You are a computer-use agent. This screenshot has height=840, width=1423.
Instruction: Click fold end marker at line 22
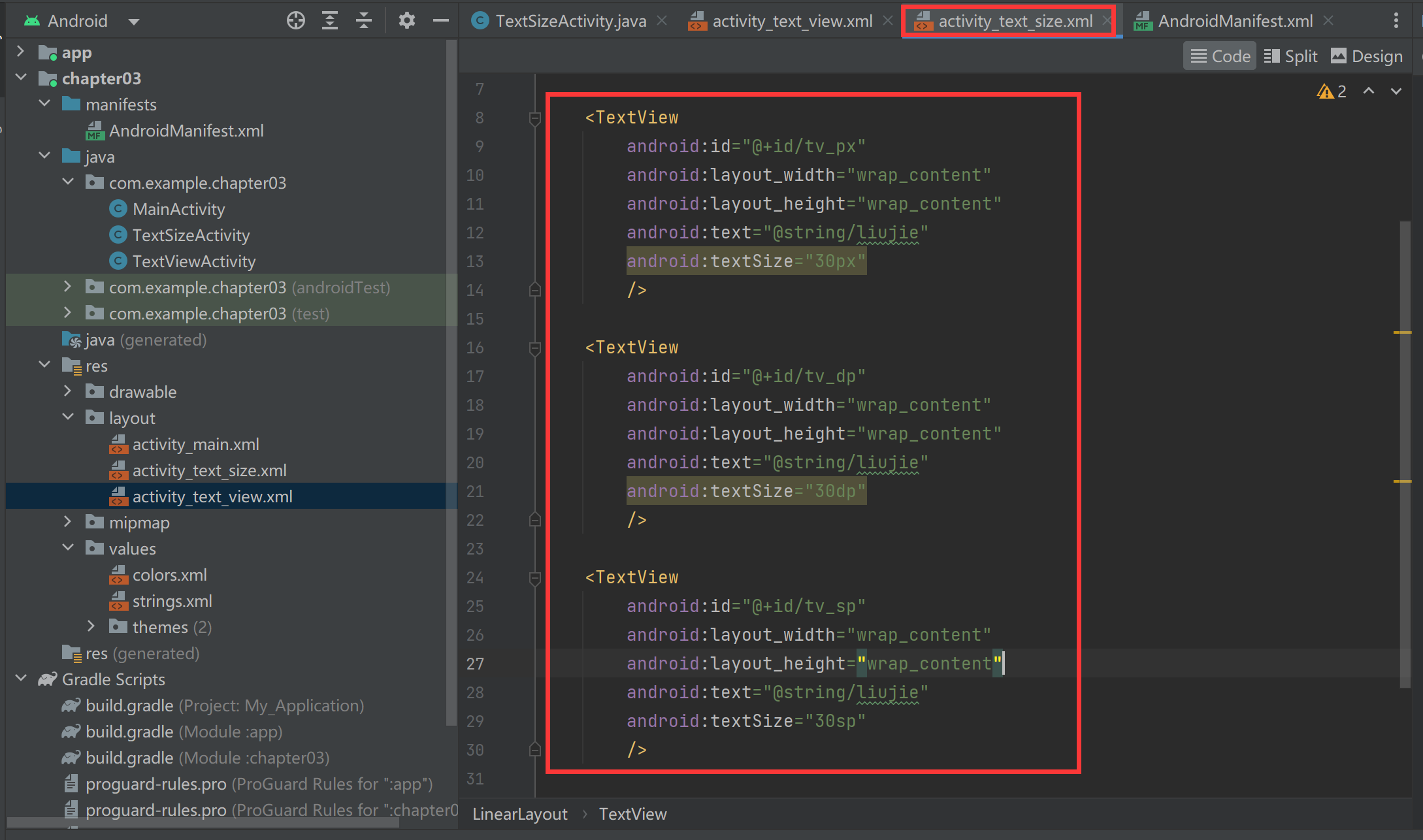point(534,519)
